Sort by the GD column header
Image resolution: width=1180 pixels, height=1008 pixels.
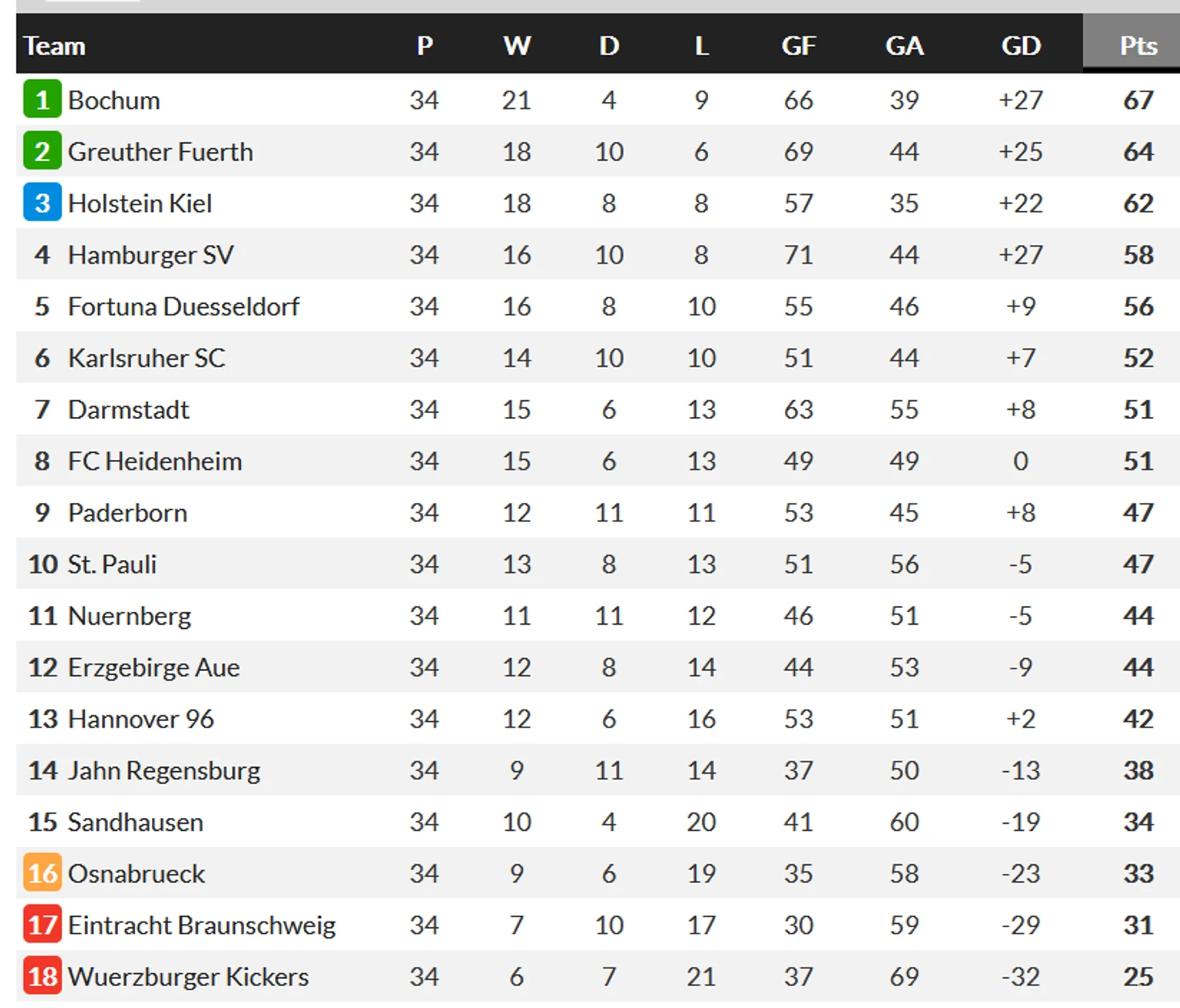1021,46
